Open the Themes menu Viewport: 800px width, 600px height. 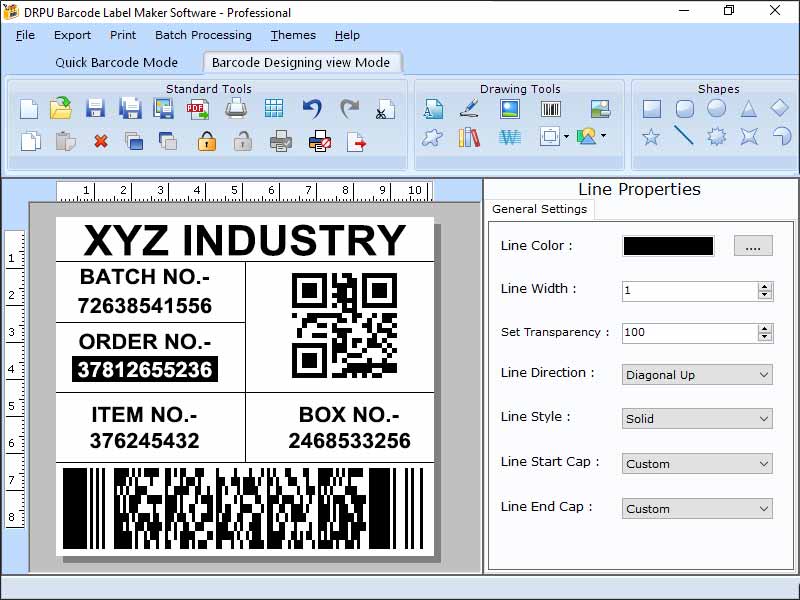(x=293, y=35)
